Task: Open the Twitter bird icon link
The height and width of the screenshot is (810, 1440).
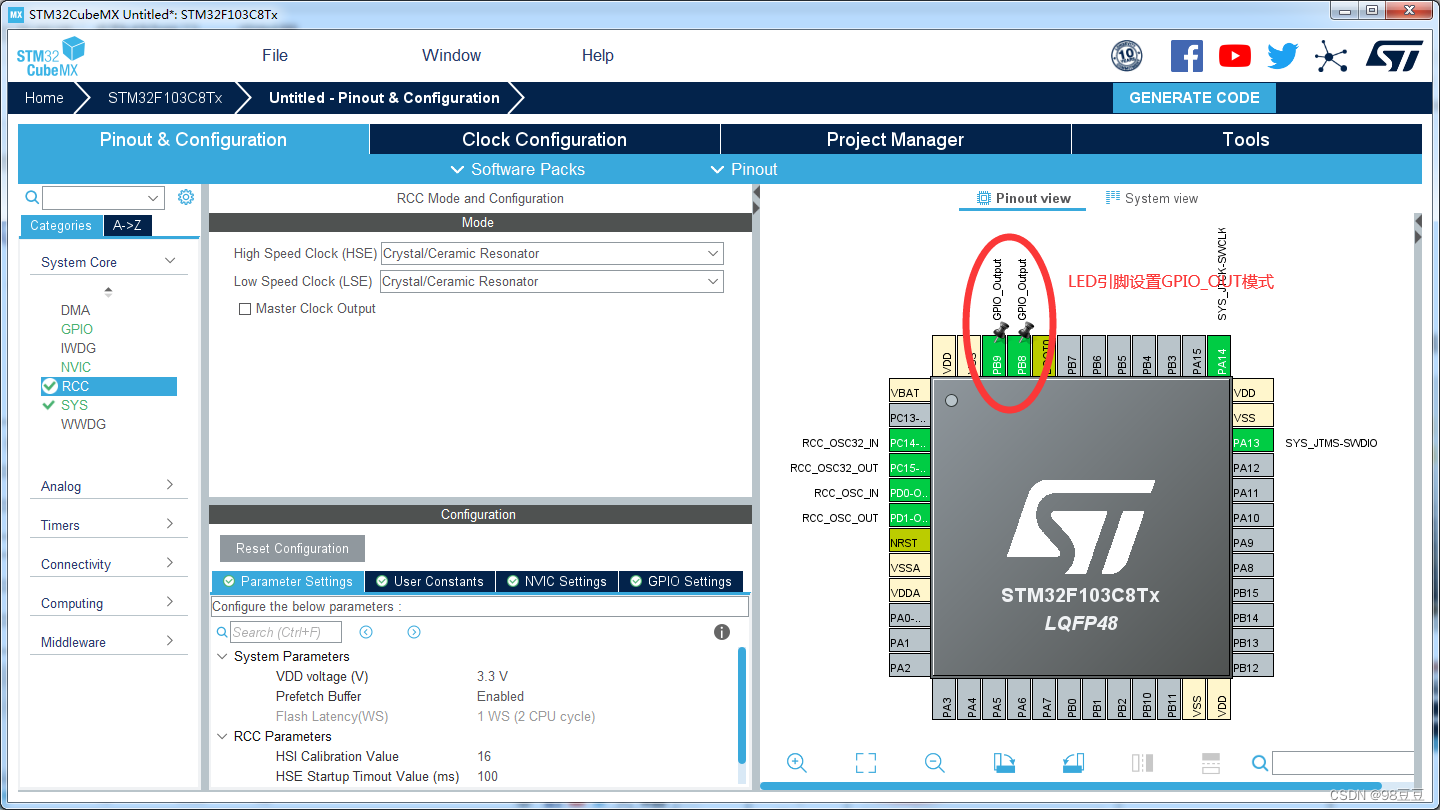Action: (1282, 56)
